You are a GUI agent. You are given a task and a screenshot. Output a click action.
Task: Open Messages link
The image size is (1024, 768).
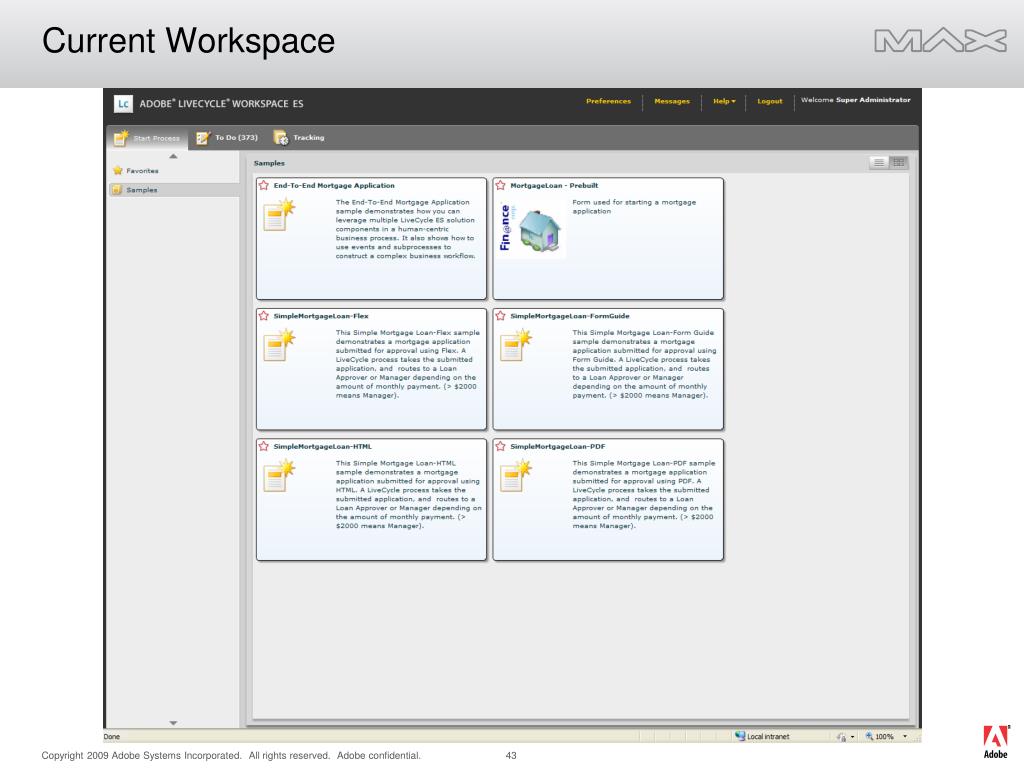tap(672, 101)
